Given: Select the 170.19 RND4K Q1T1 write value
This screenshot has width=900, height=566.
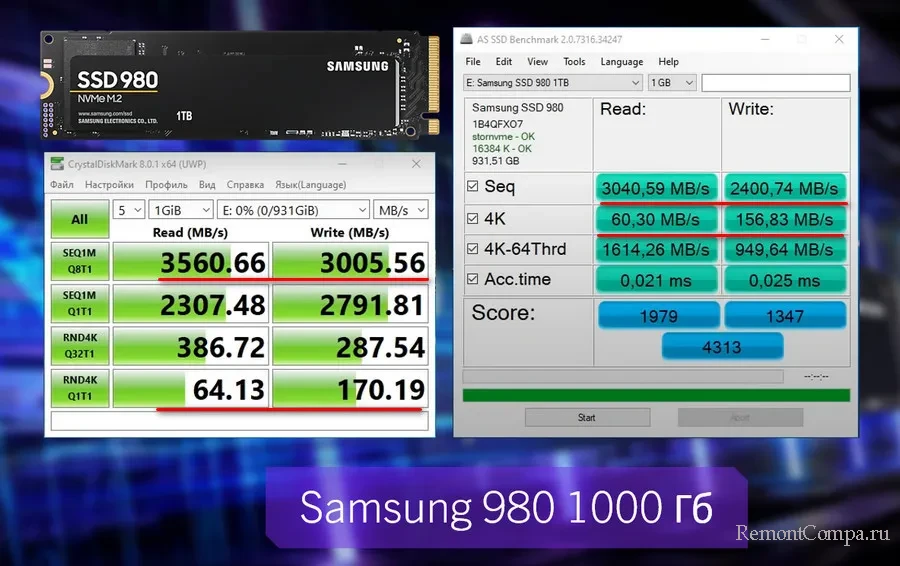Looking at the screenshot, I should pyautogui.click(x=350, y=389).
